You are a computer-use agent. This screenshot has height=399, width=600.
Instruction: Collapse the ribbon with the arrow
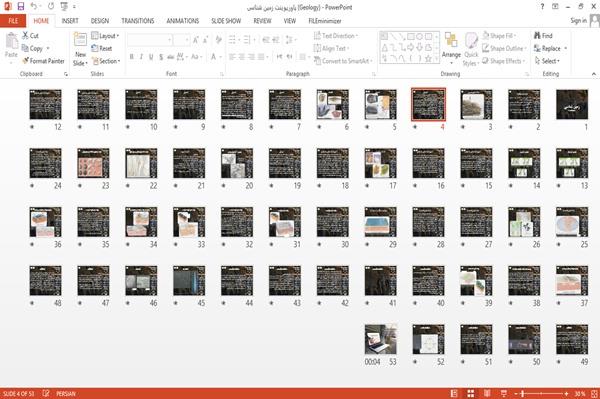click(593, 74)
